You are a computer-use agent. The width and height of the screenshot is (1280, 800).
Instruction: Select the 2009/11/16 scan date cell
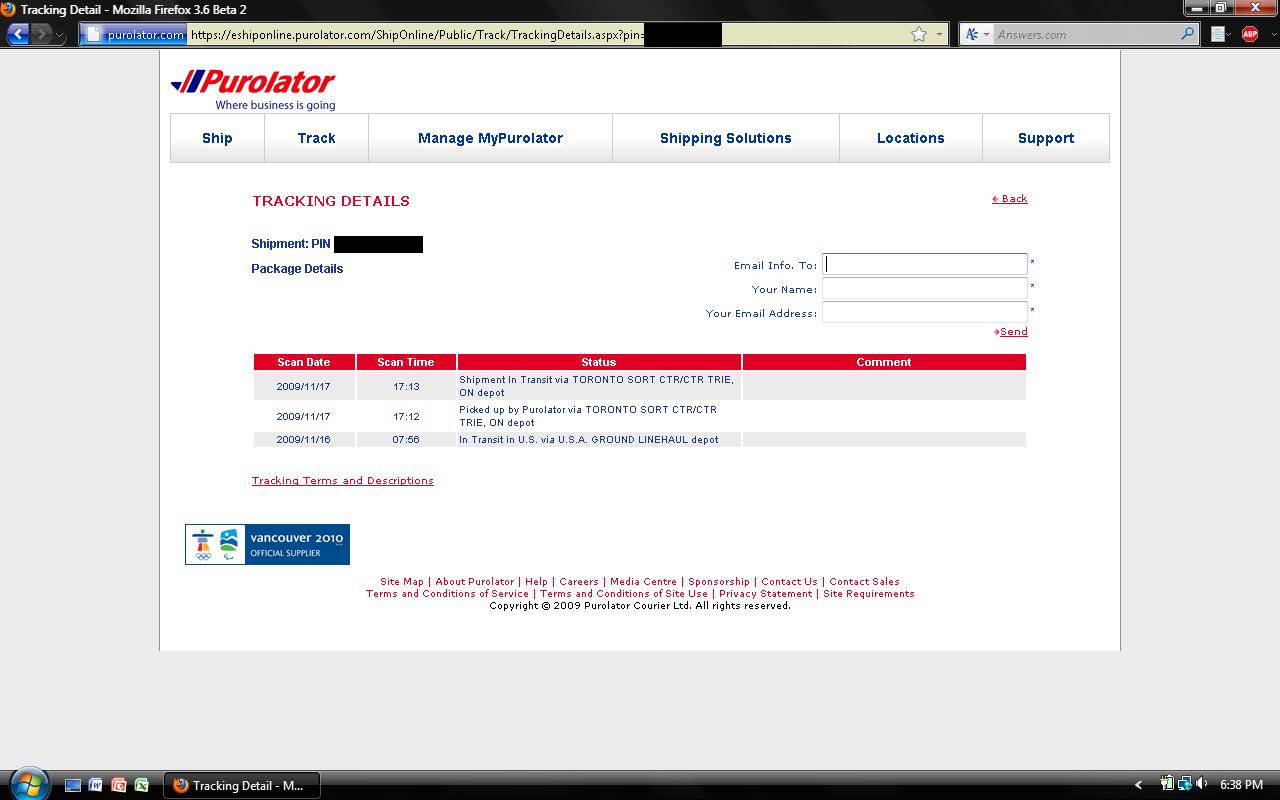tap(304, 439)
